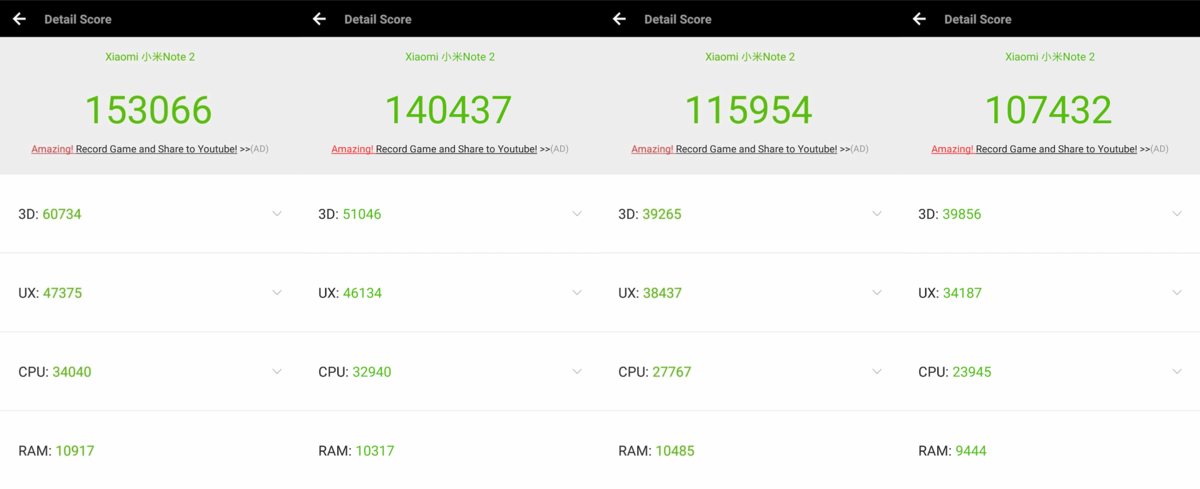Expand the CPU: 34040 row chevron
This screenshot has height=489, width=1200.
277,372
